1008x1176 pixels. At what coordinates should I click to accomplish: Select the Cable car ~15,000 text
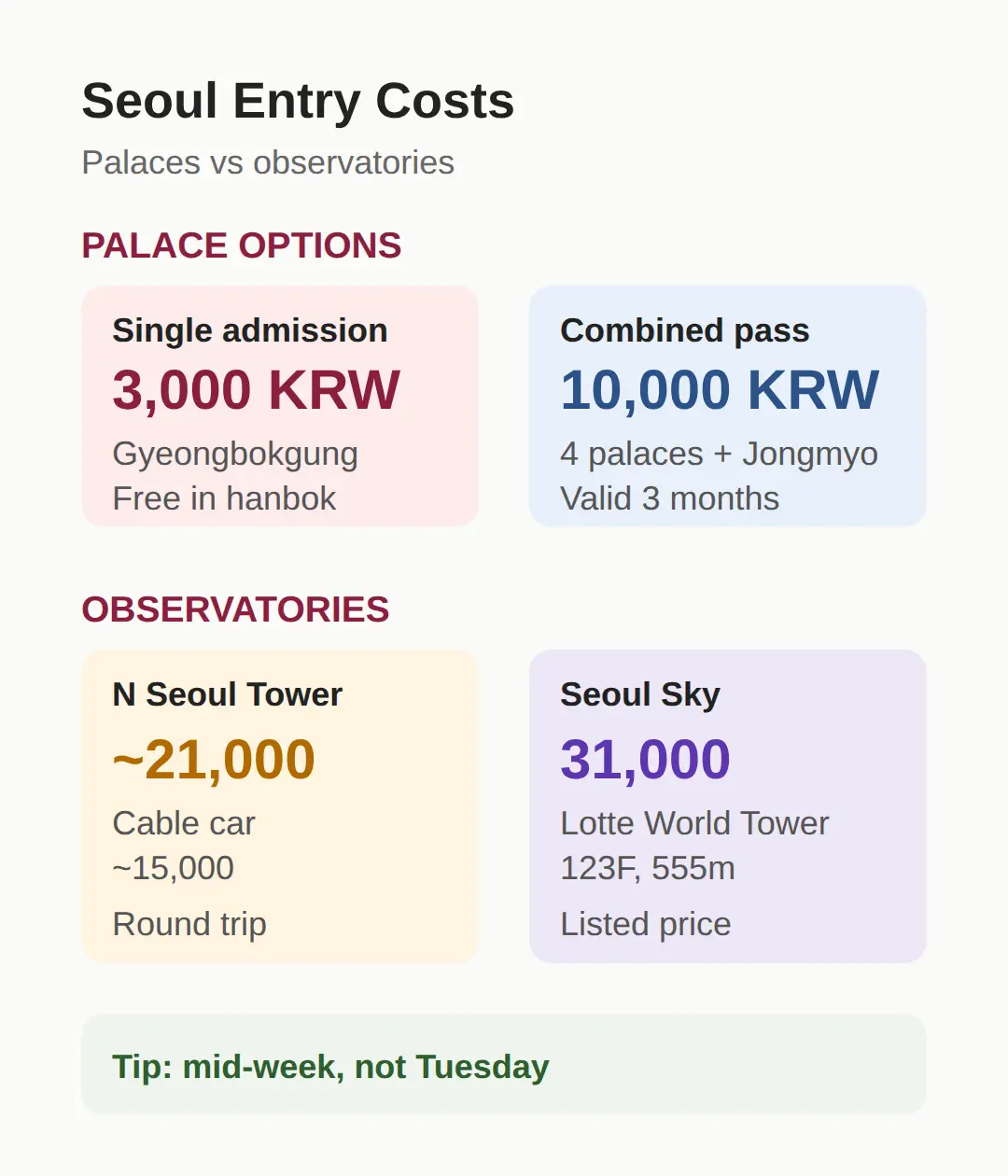(x=184, y=846)
